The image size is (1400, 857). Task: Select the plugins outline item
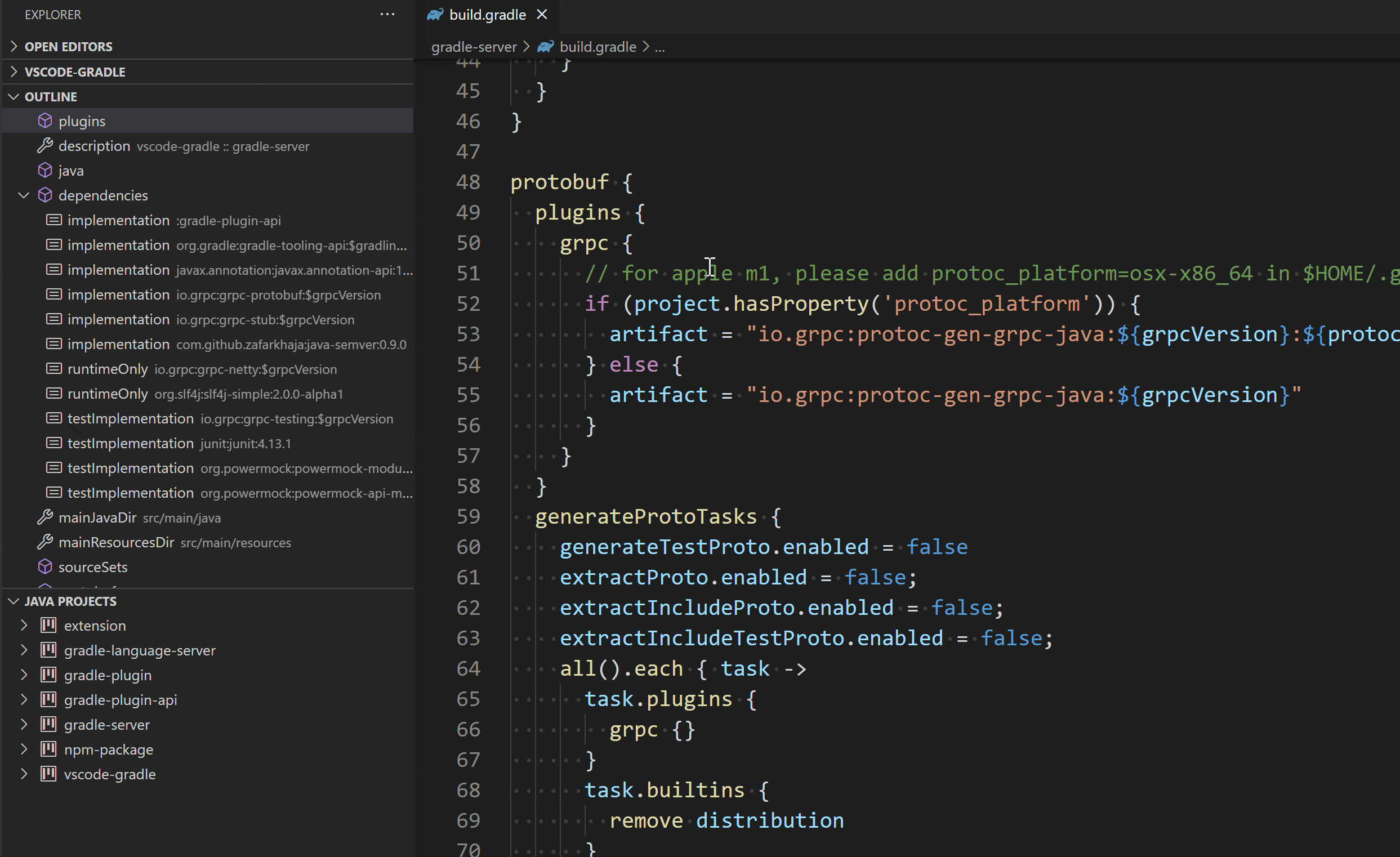[x=208, y=121]
